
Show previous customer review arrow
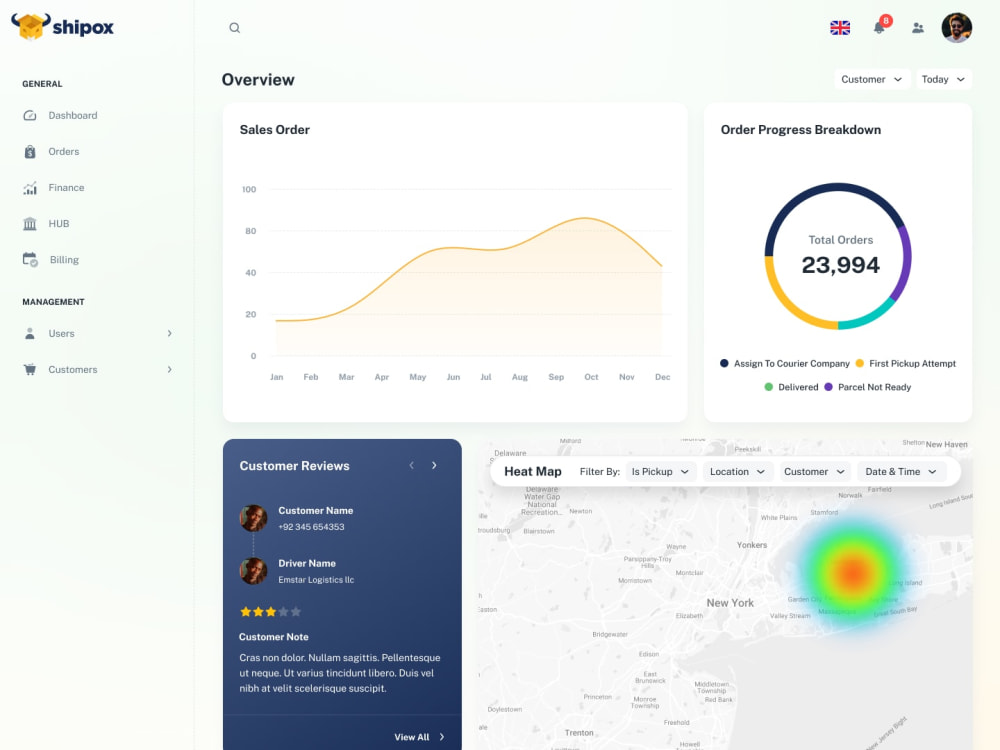[412, 466]
